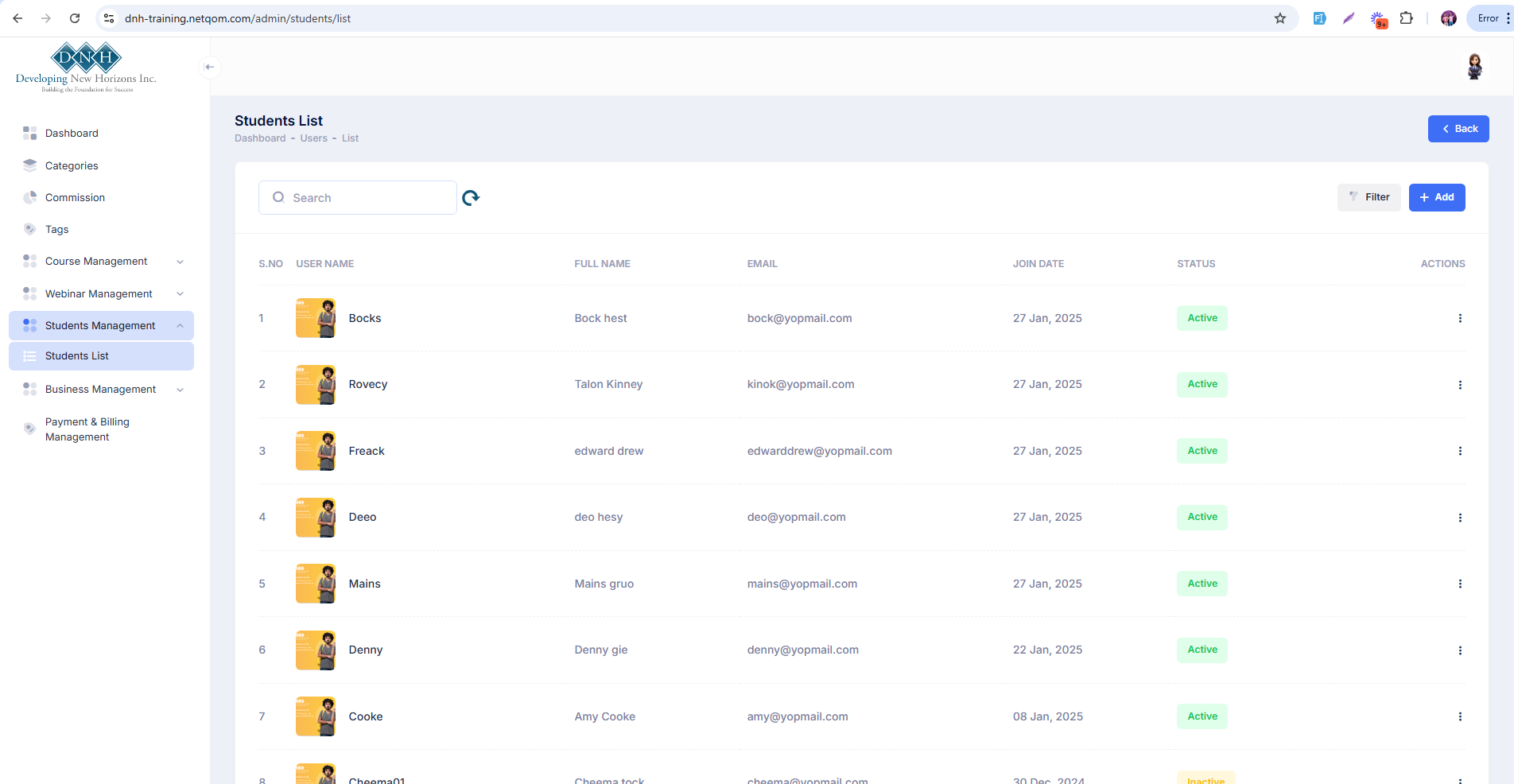The image size is (1514, 784).
Task: Click the browser address bar URL
Action: (x=238, y=18)
